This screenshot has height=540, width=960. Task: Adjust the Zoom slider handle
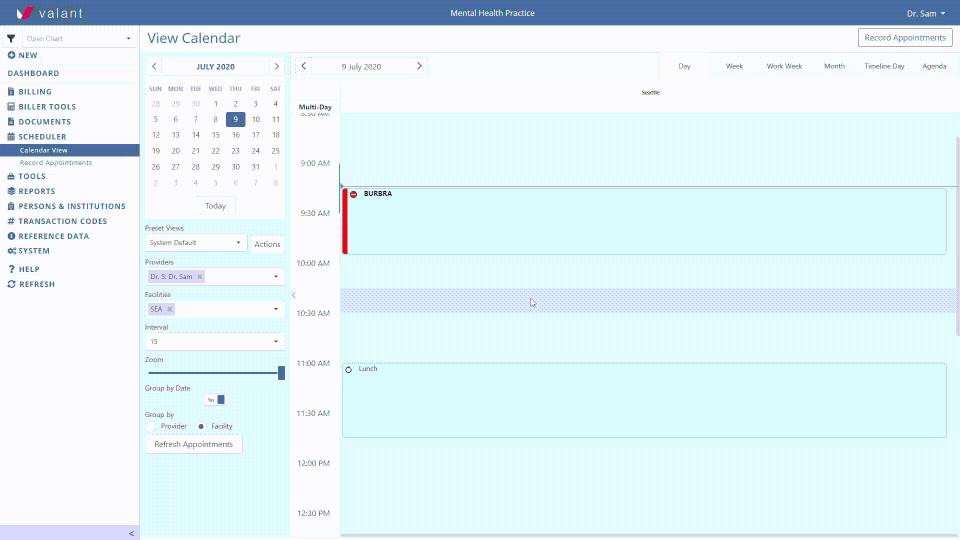coord(281,373)
